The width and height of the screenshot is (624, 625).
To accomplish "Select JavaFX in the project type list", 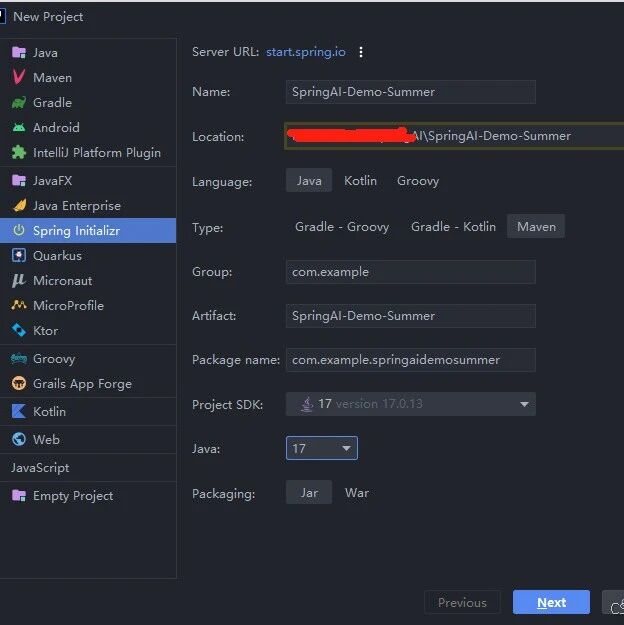I will click(x=88, y=181).
